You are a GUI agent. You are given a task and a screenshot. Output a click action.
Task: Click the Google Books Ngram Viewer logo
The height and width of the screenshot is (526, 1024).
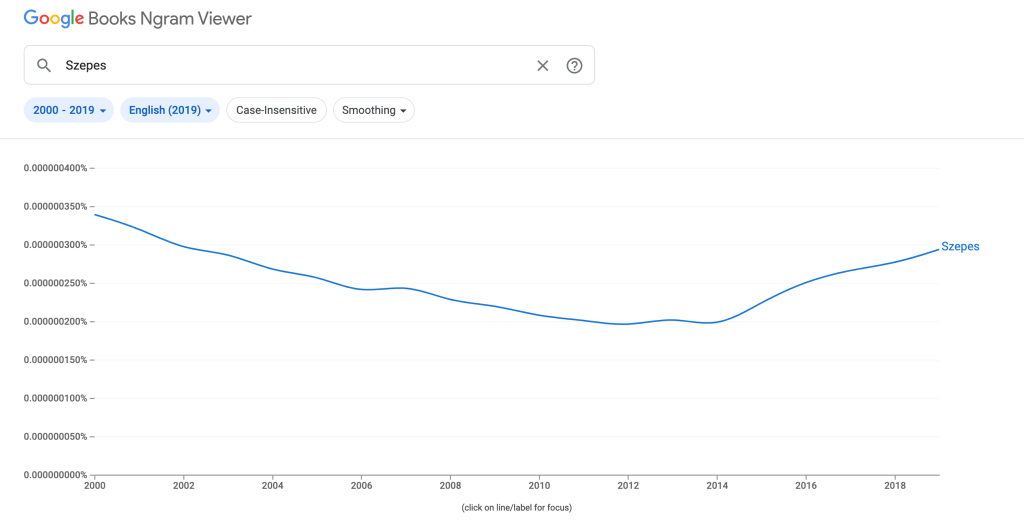point(138,19)
